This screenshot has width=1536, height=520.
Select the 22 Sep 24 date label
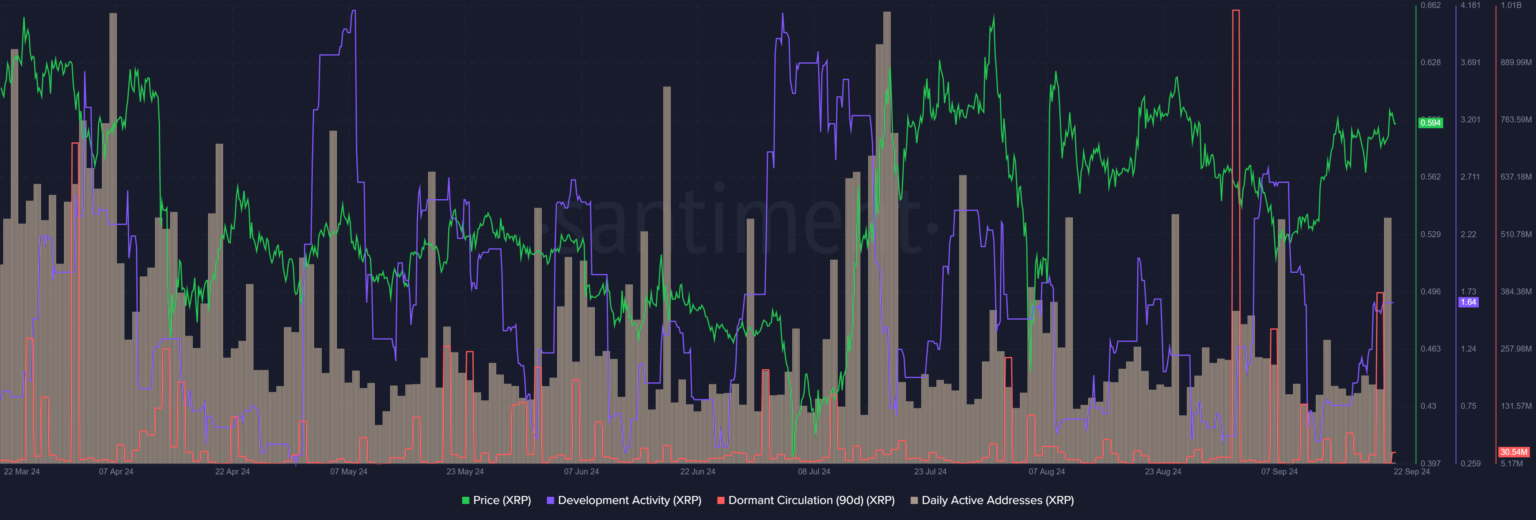(x=1412, y=471)
